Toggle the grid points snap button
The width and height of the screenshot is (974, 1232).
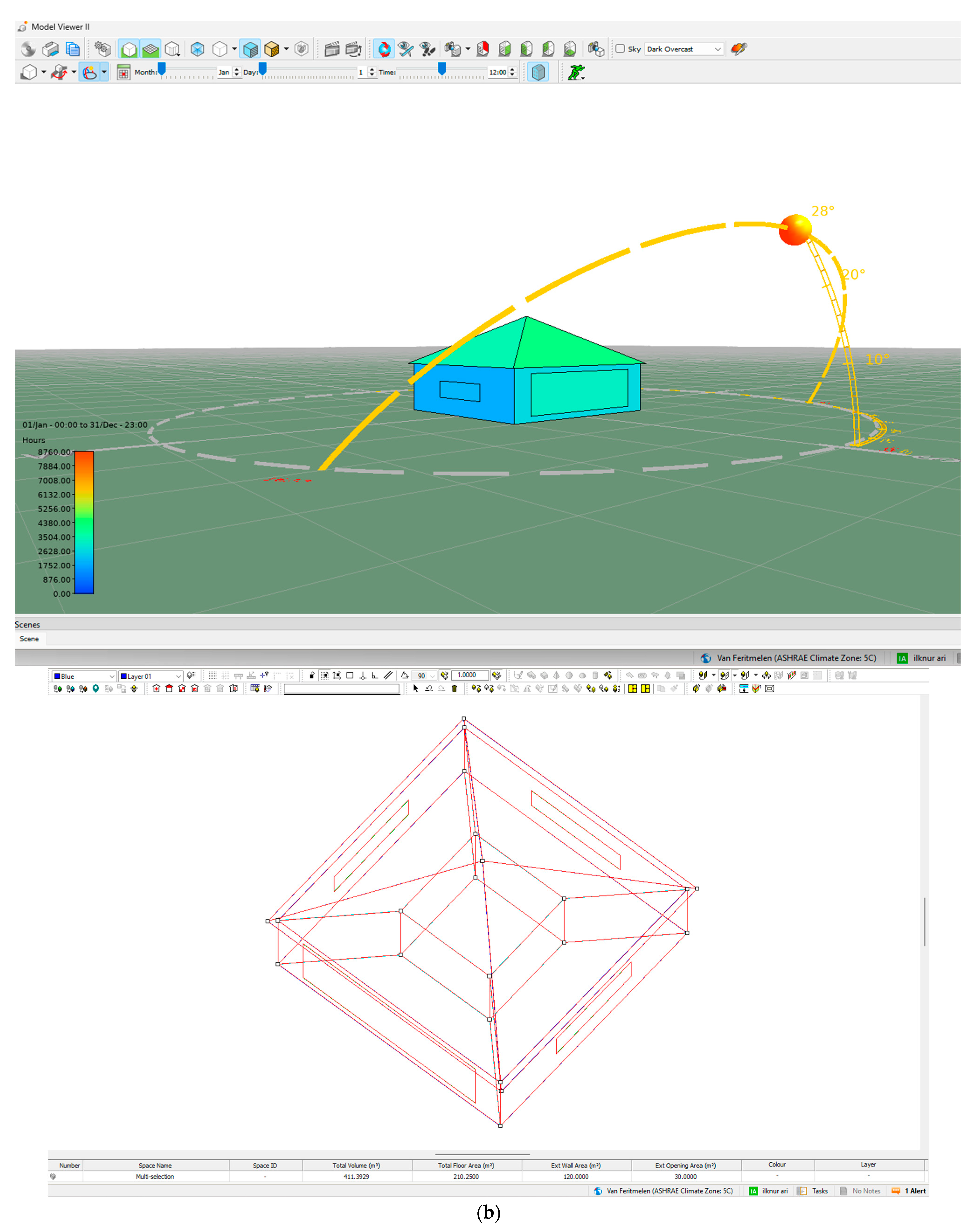click(x=212, y=675)
